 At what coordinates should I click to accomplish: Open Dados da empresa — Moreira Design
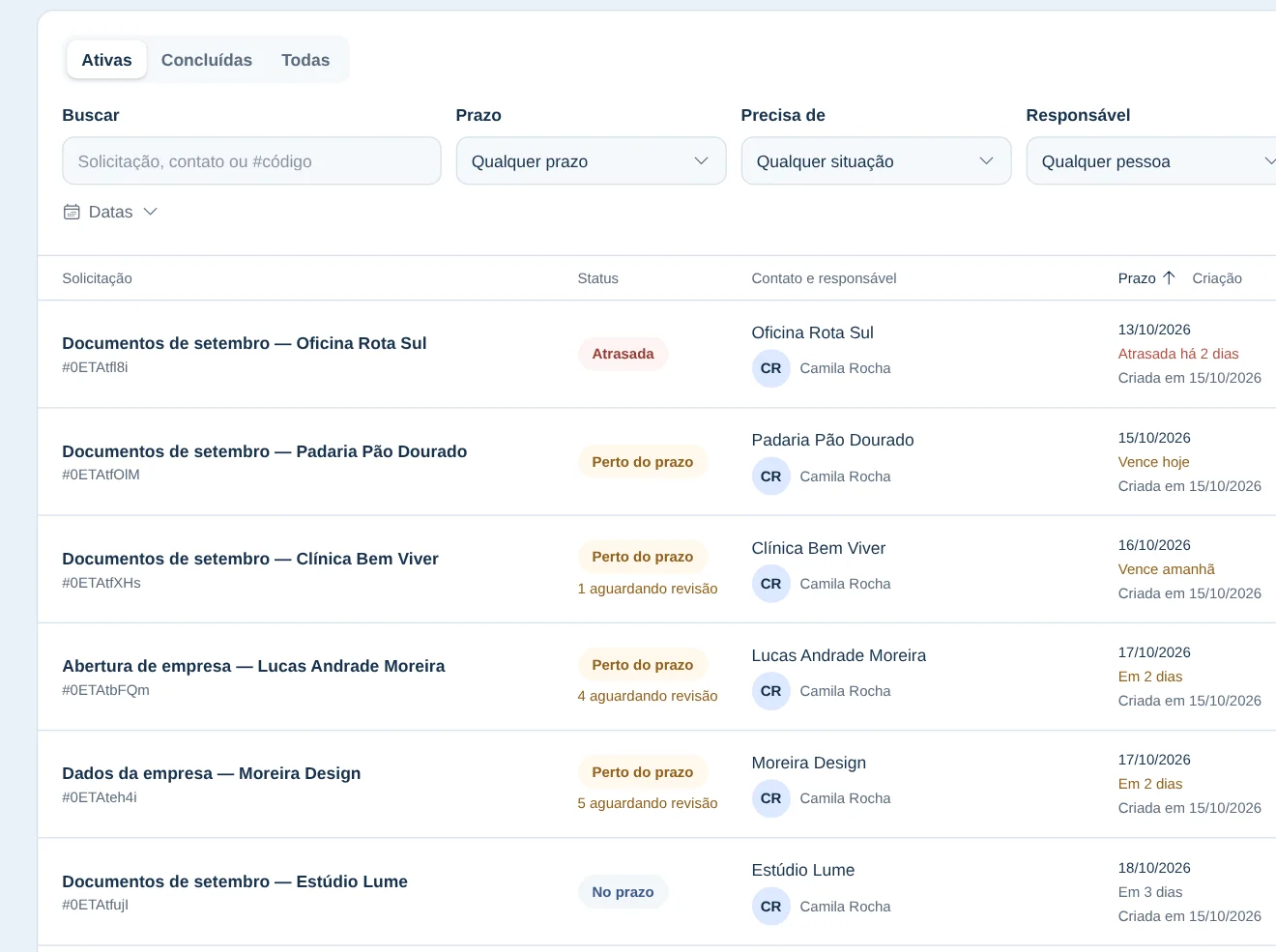click(212, 773)
